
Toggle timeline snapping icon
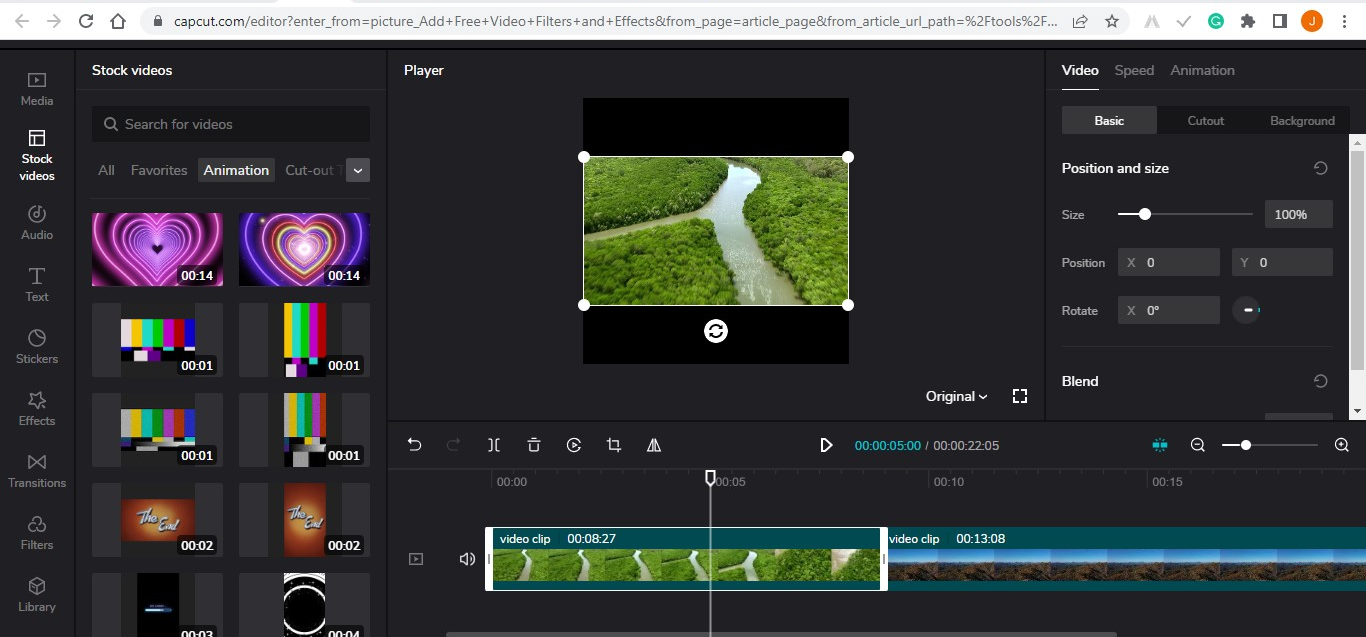(1160, 445)
